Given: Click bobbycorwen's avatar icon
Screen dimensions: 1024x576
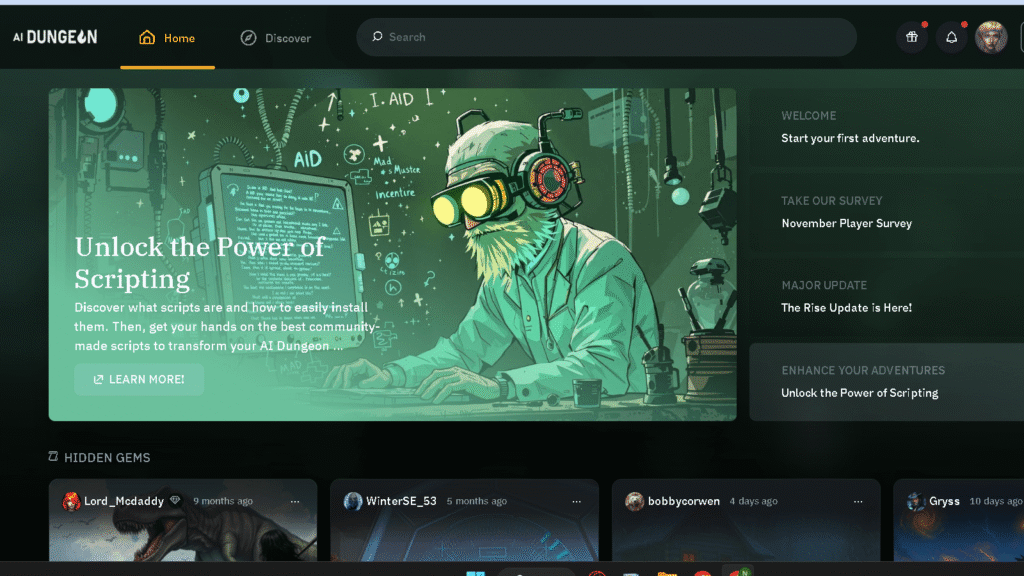Looking at the screenshot, I should (635, 501).
